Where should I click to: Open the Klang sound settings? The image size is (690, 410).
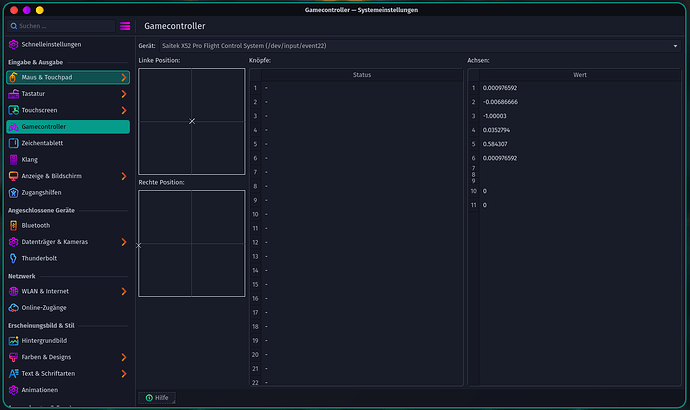(x=29, y=159)
